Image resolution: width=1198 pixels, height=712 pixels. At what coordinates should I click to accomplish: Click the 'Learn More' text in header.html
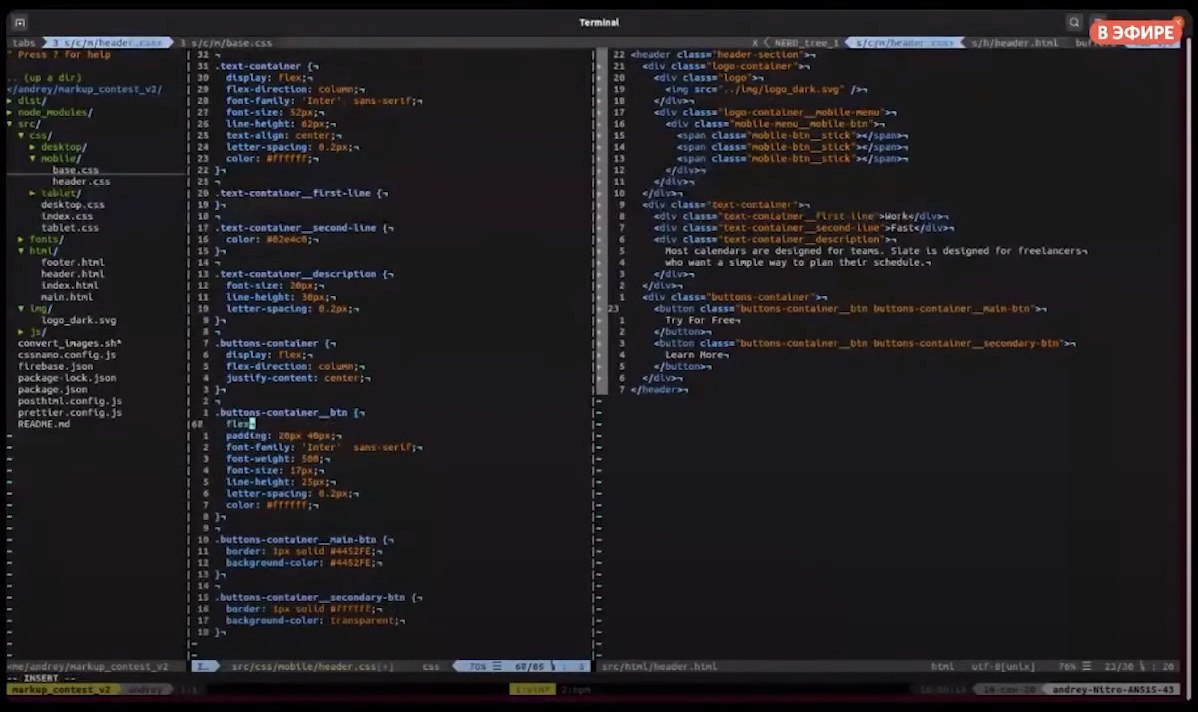click(x=695, y=354)
